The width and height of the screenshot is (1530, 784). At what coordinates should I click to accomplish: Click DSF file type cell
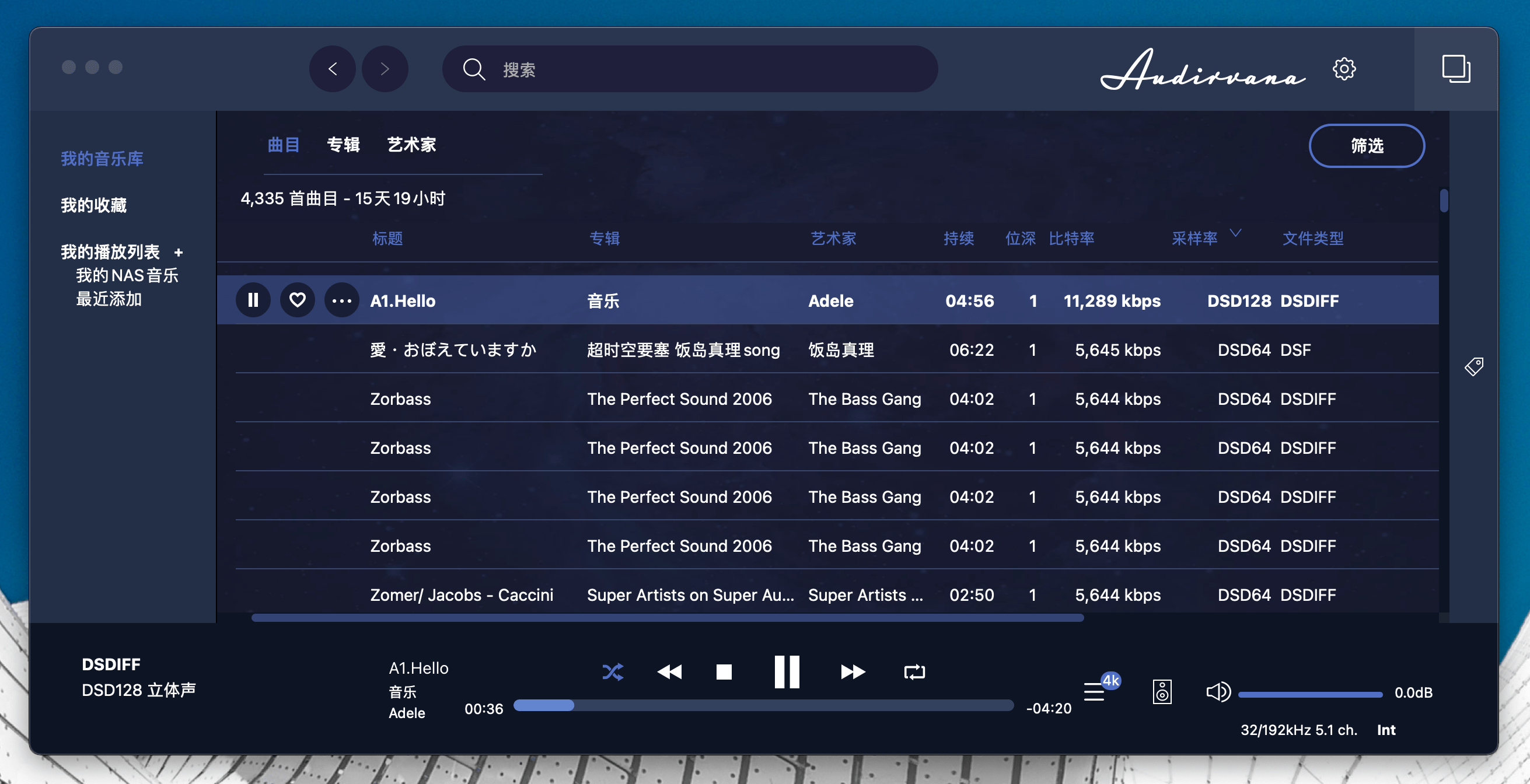[1295, 349]
